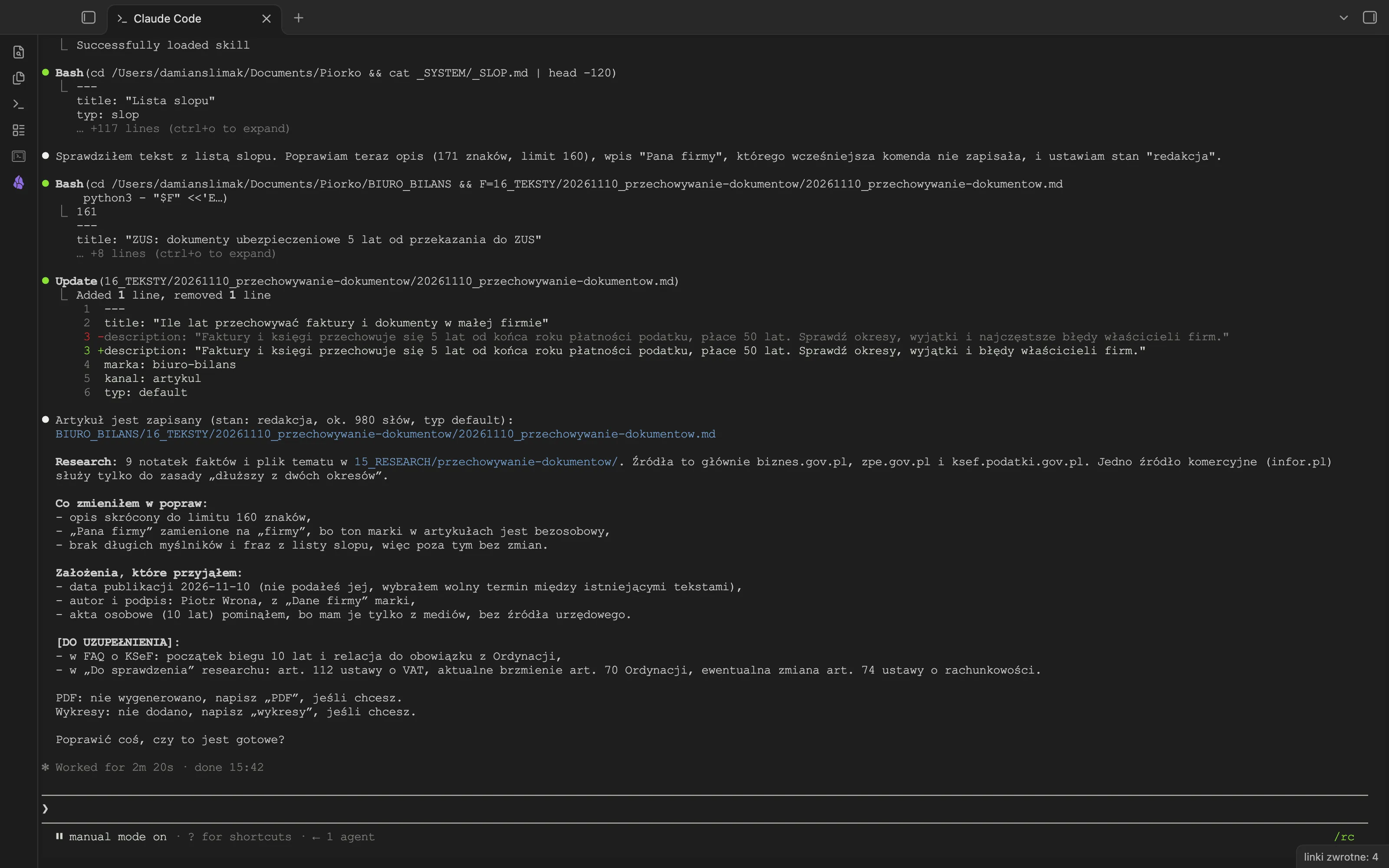The width and height of the screenshot is (1389, 868).
Task: Open the 15_RESEARCH/przechowywanie-dokumentow/ folder link
Action: [486, 461]
